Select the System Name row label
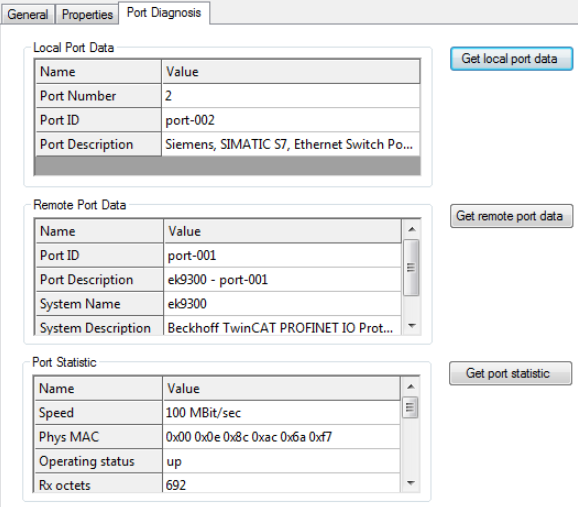Screen dimensions: 578x507 (x=100, y=304)
